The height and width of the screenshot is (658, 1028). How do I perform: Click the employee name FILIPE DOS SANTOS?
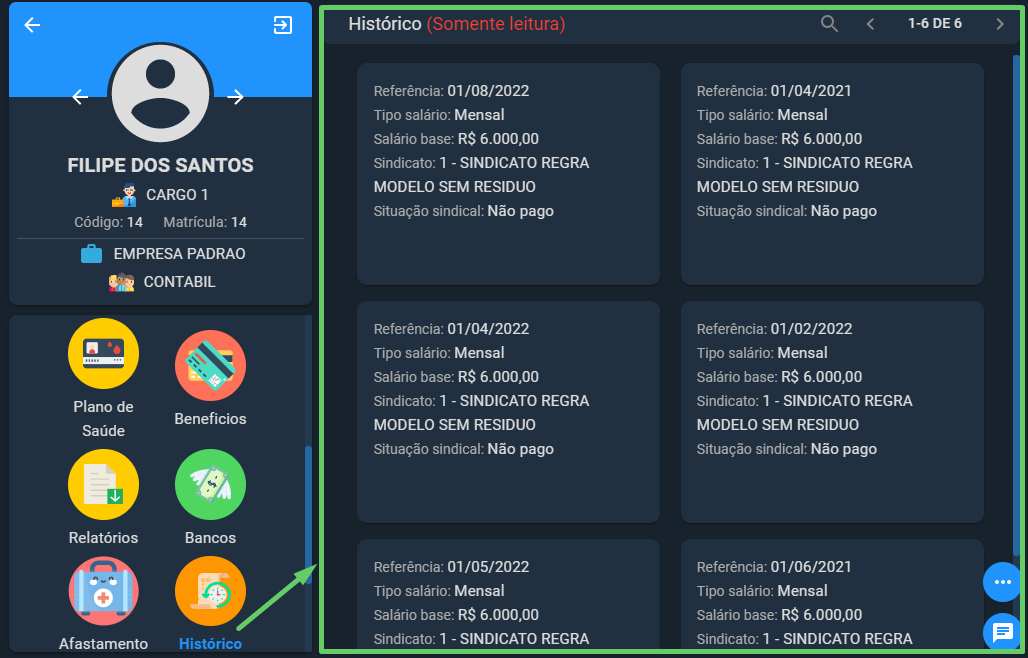(x=161, y=165)
